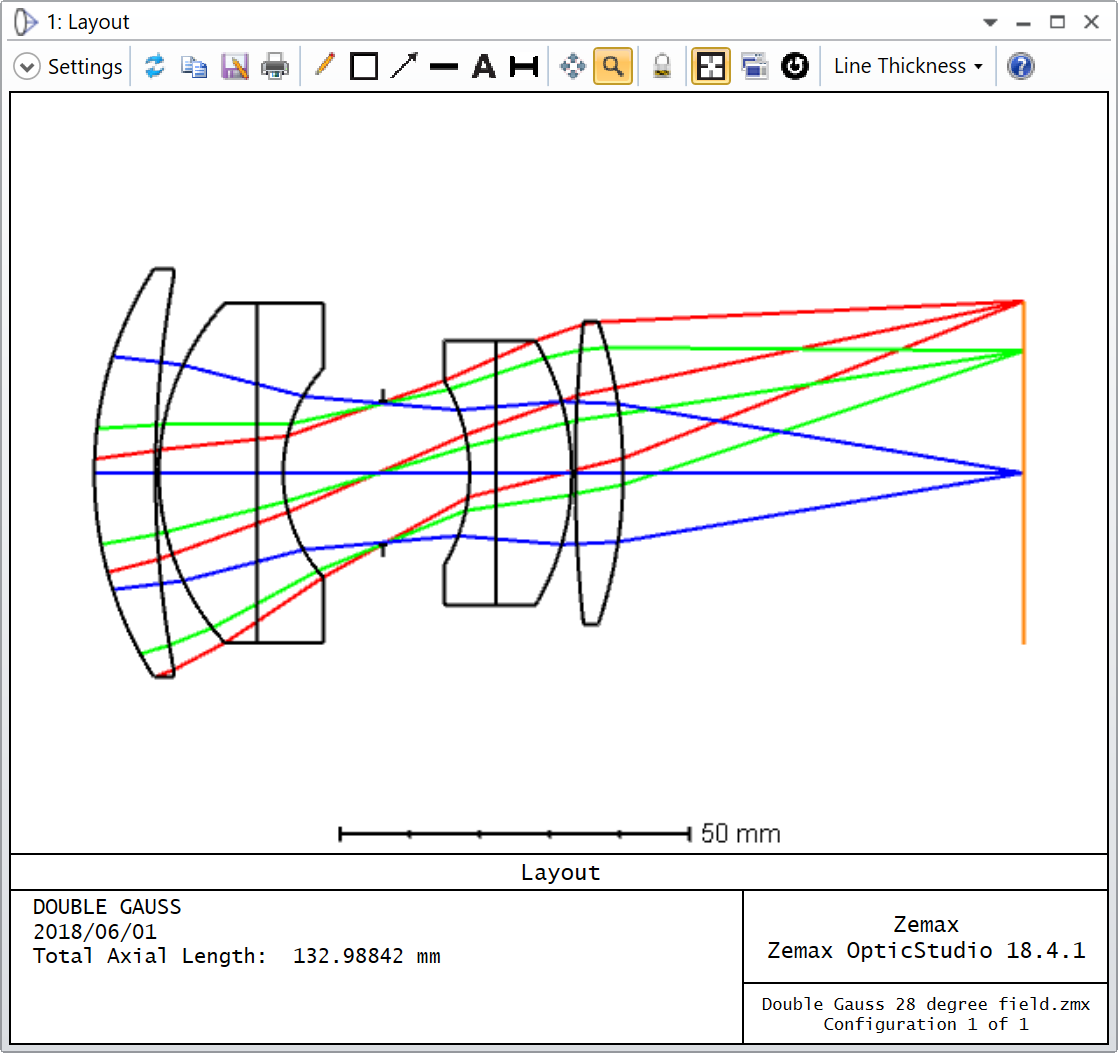Maximize the Layout window
This screenshot has height=1053, width=1118.
(x=1057, y=22)
